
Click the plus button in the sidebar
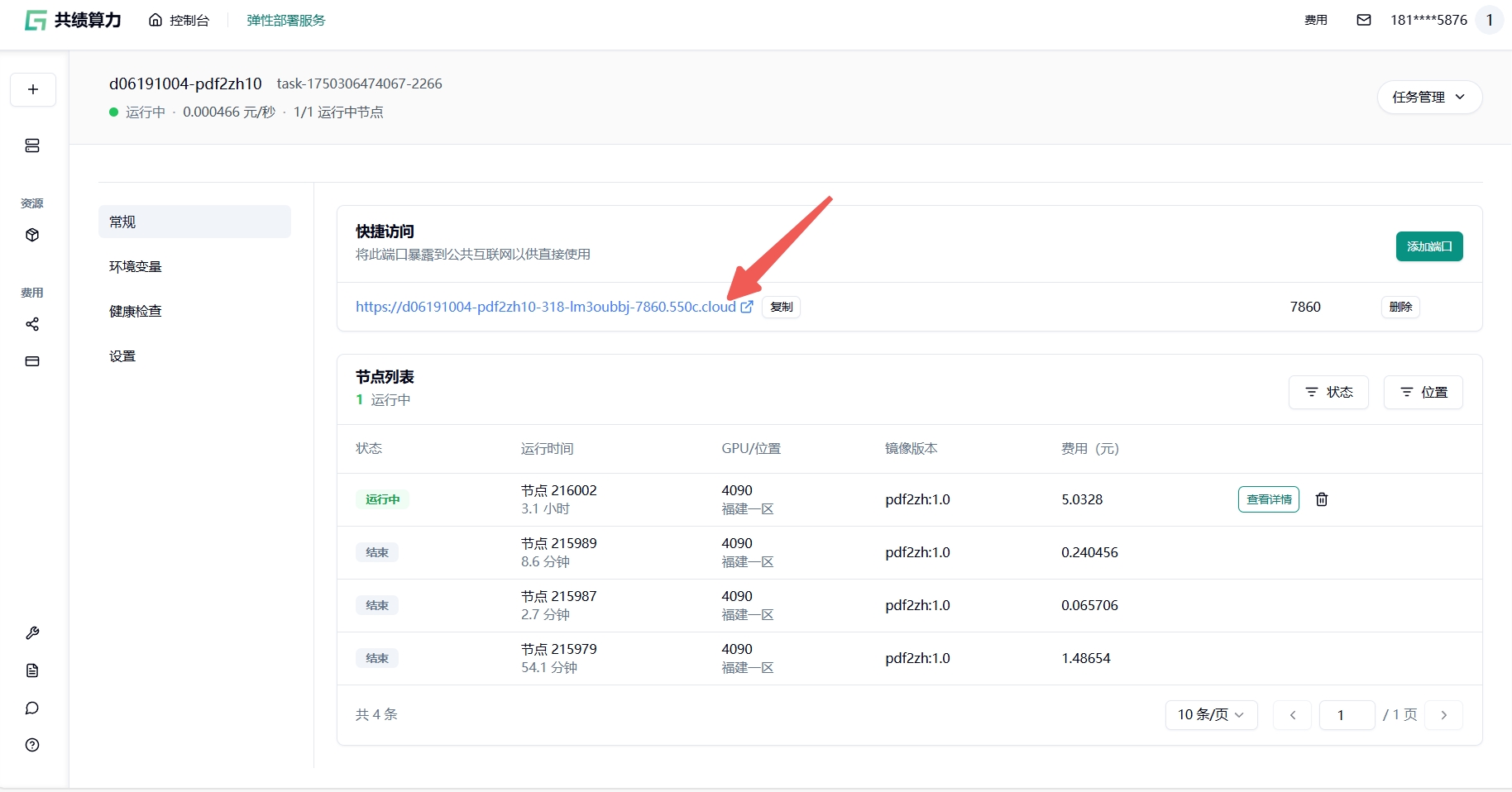point(33,89)
